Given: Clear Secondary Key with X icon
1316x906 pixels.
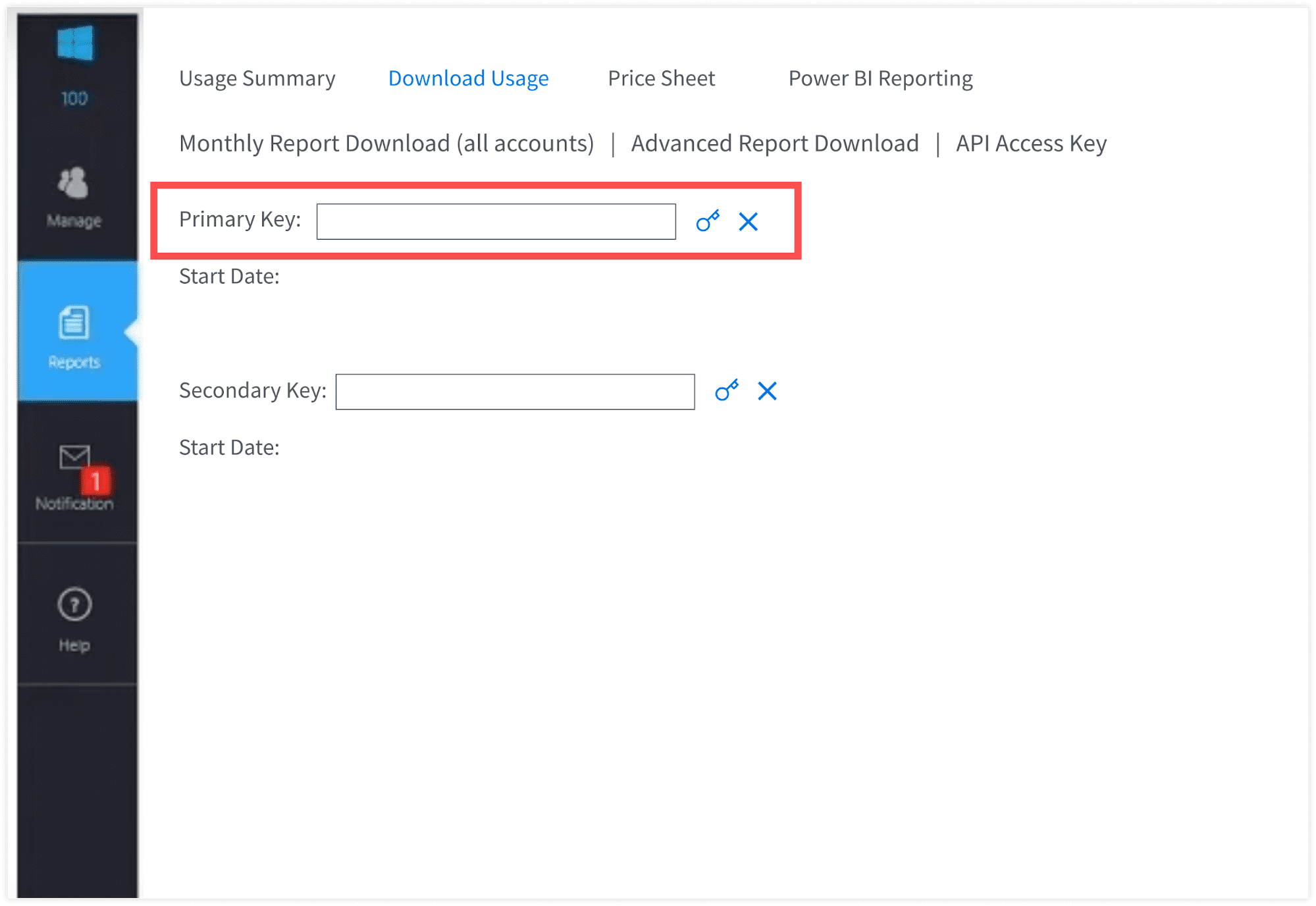Looking at the screenshot, I should point(767,391).
